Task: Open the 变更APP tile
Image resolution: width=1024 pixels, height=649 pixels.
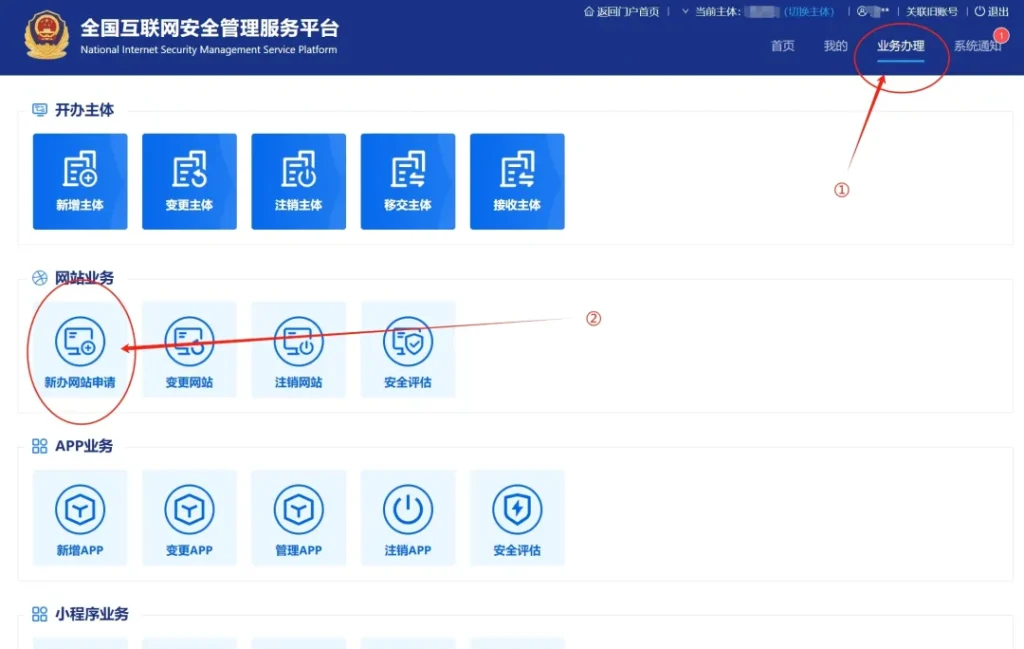Action: point(189,518)
